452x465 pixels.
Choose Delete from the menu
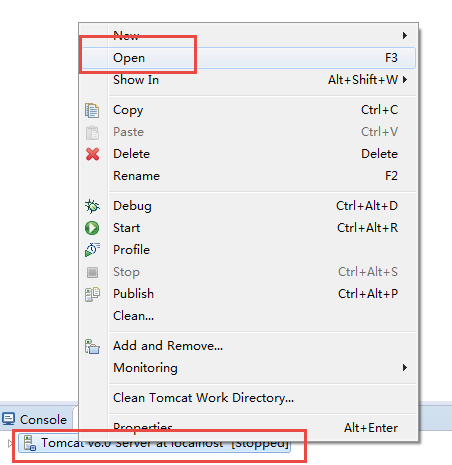pos(248,154)
